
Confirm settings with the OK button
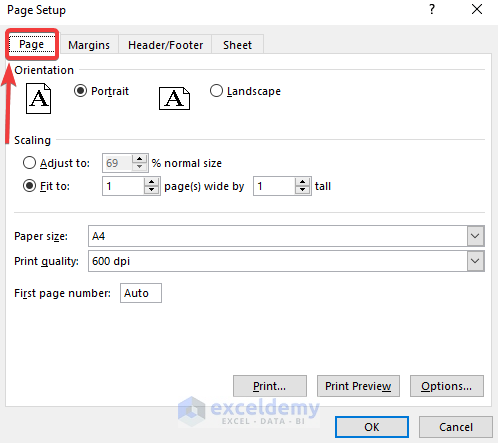coord(372,427)
